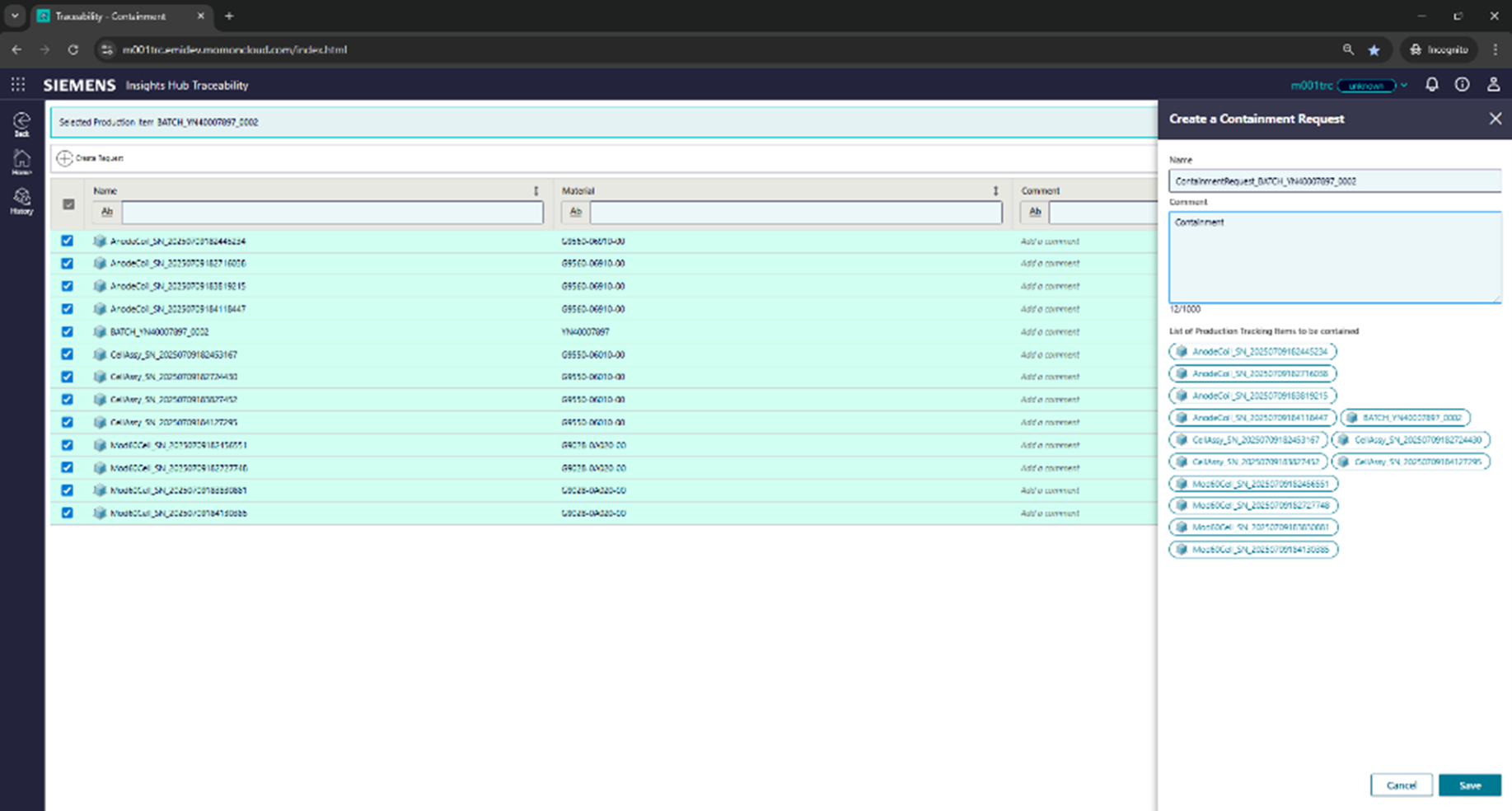Uncheck the first AnodeCoil row checkbox

coord(67,241)
